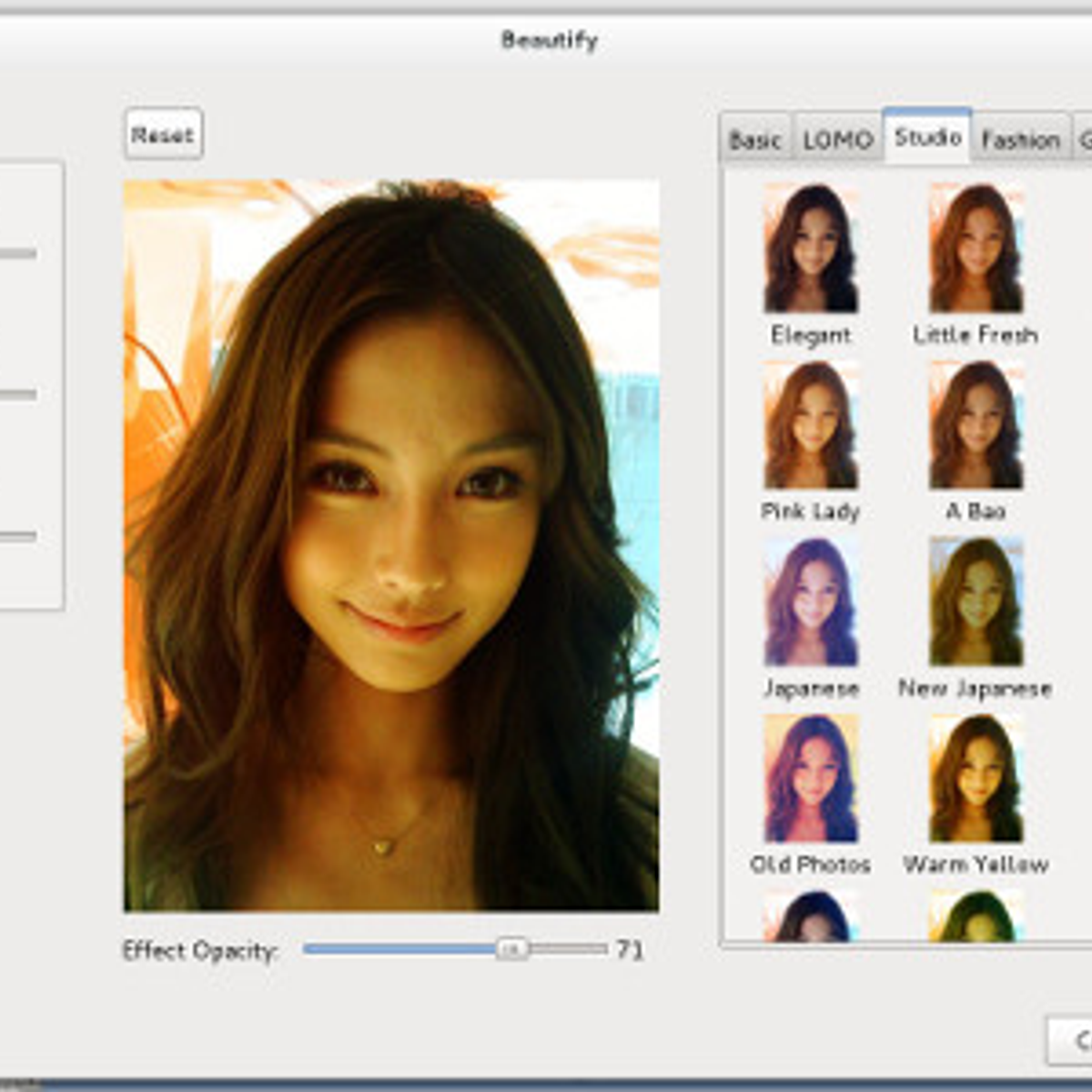Screen dimensions: 1092x1092
Task: Click the Reset button
Action: 163,135
